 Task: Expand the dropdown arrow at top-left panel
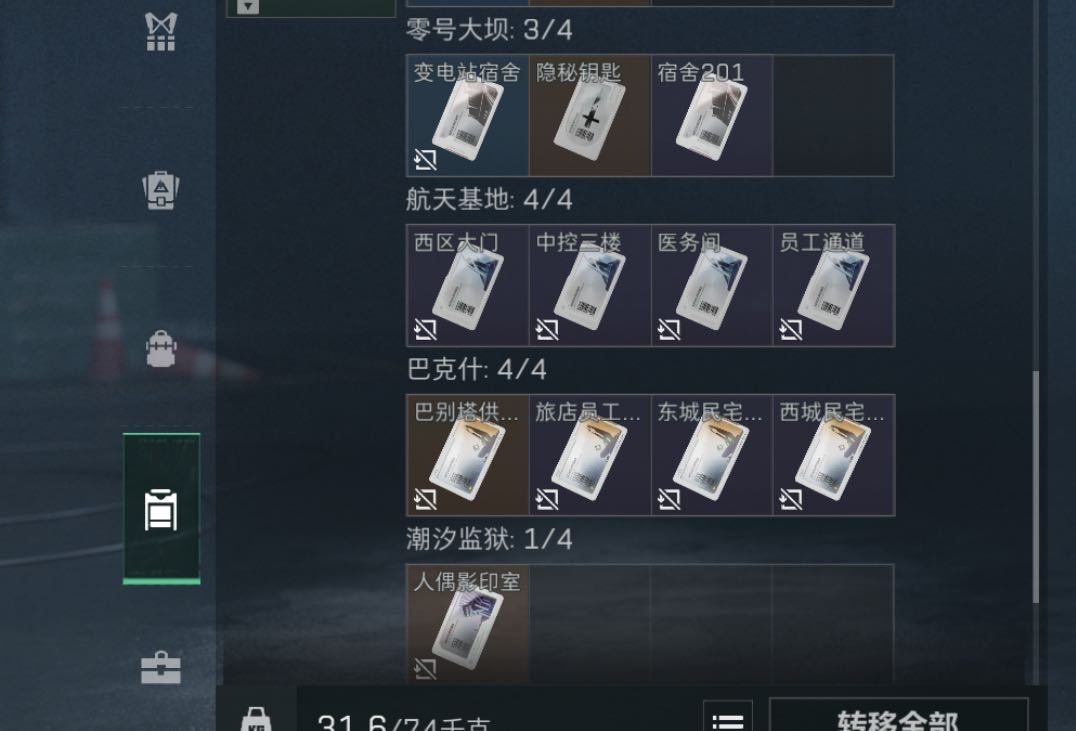coord(248,6)
